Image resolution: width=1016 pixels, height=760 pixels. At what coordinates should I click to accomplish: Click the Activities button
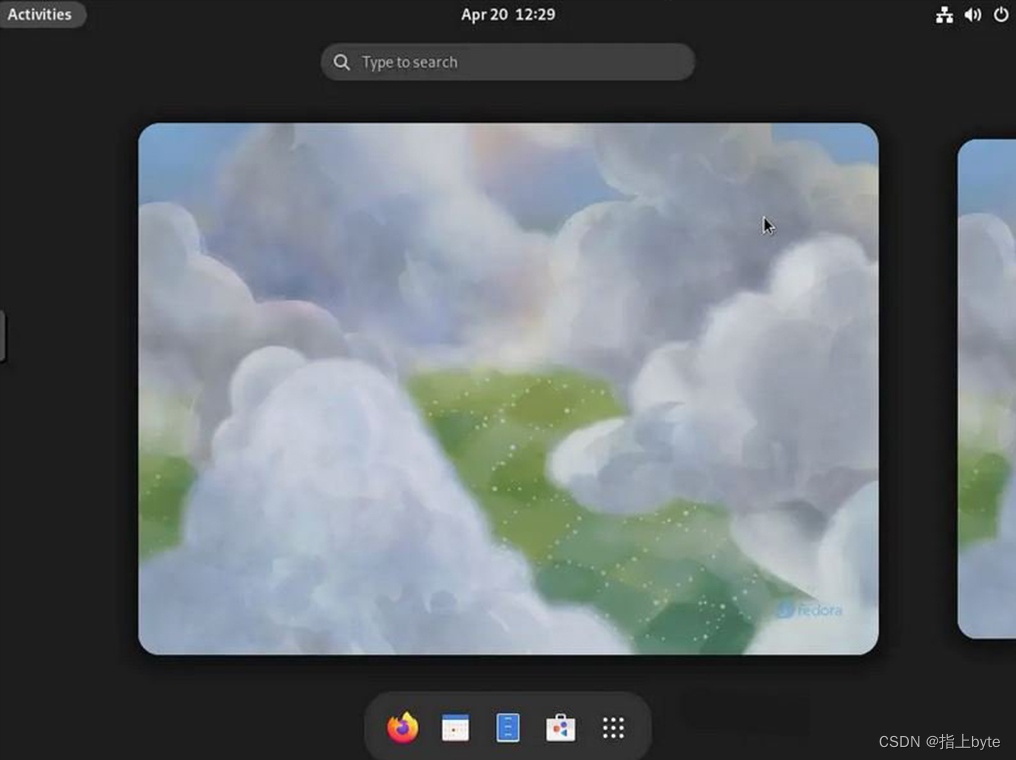[x=40, y=14]
